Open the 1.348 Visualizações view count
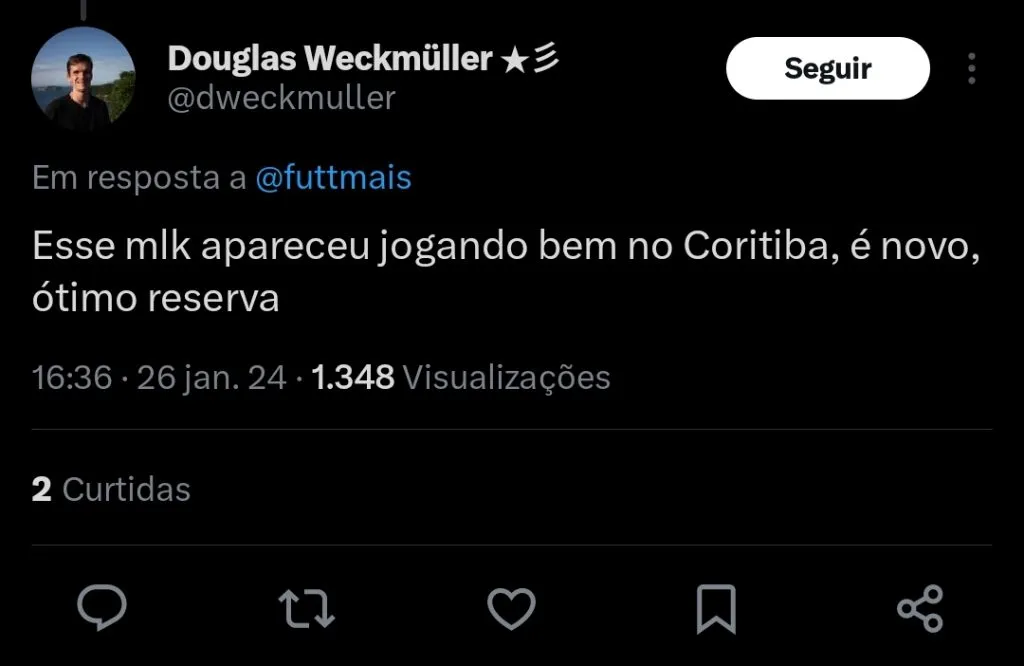Viewport: 1024px width, 666px height. coord(461,377)
